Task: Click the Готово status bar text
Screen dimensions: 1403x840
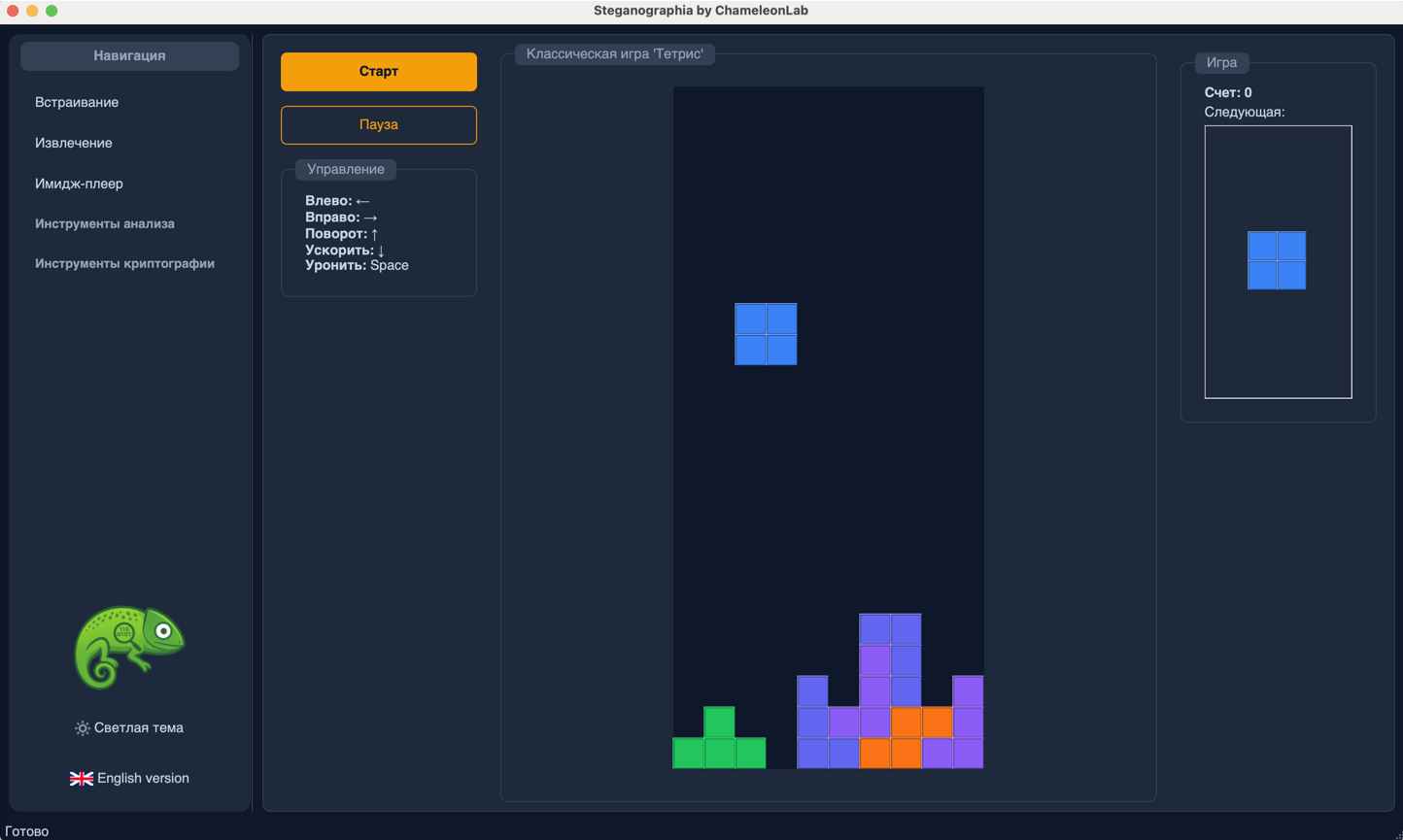Action: click(27, 831)
